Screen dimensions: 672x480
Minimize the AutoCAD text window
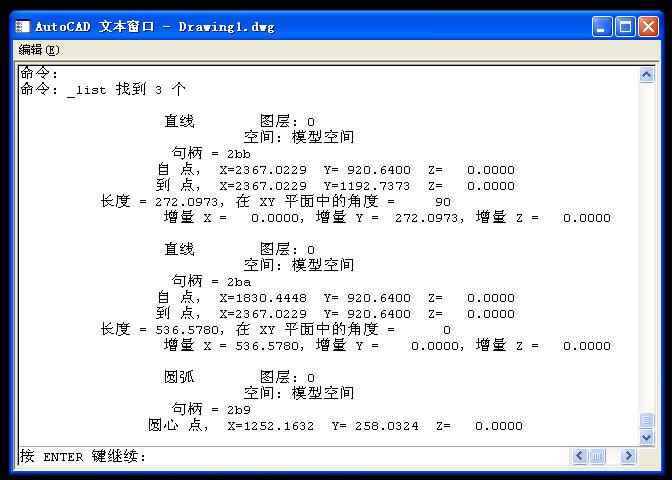[602, 27]
